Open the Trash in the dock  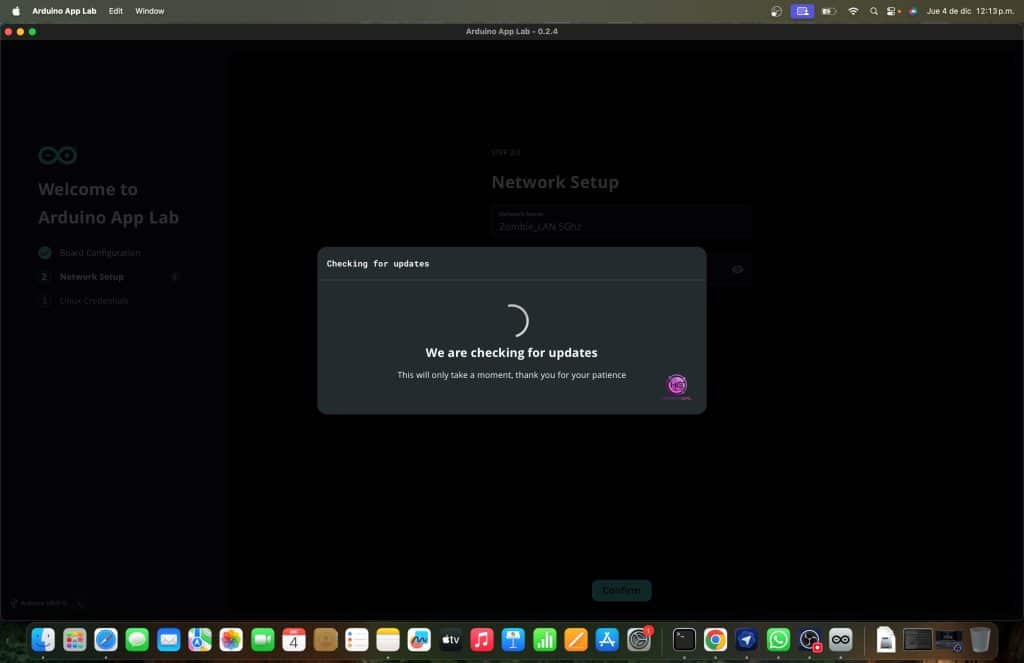(x=980, y=639)
